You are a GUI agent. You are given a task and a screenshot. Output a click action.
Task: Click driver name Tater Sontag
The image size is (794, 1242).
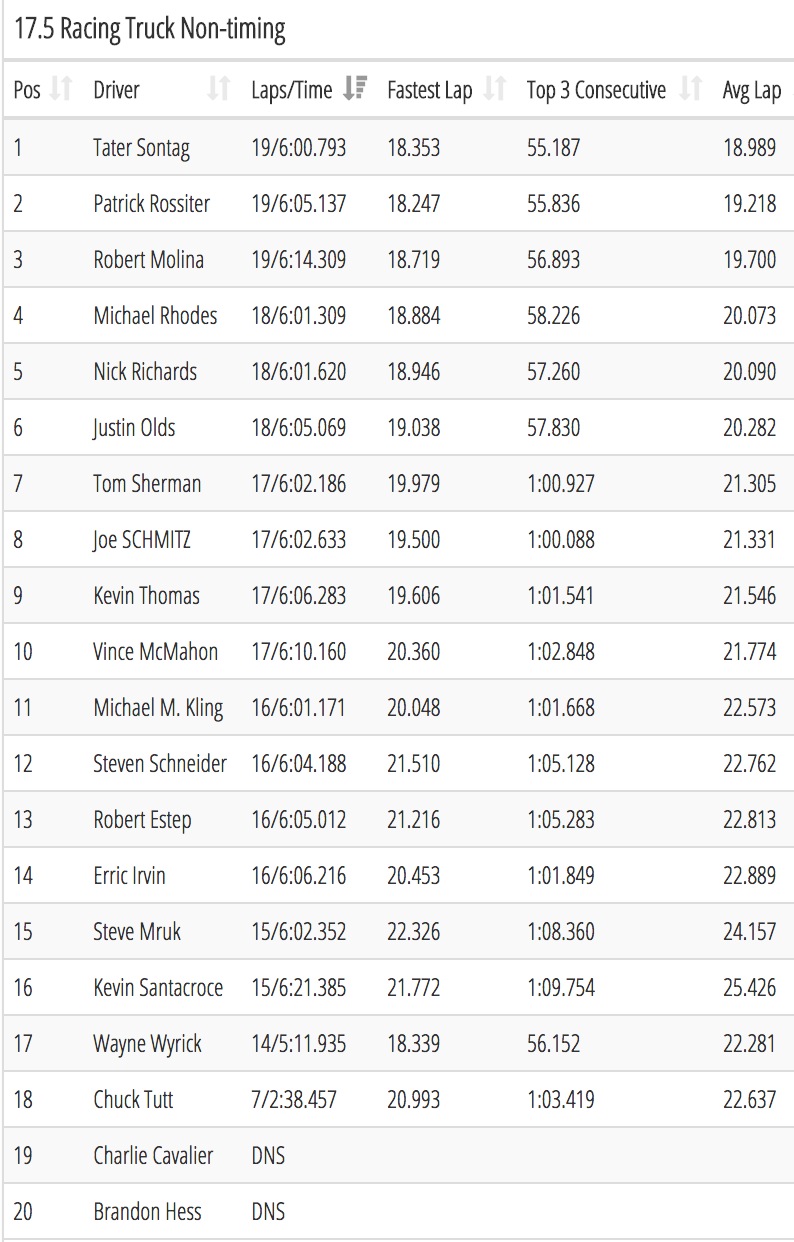(141, 148)
